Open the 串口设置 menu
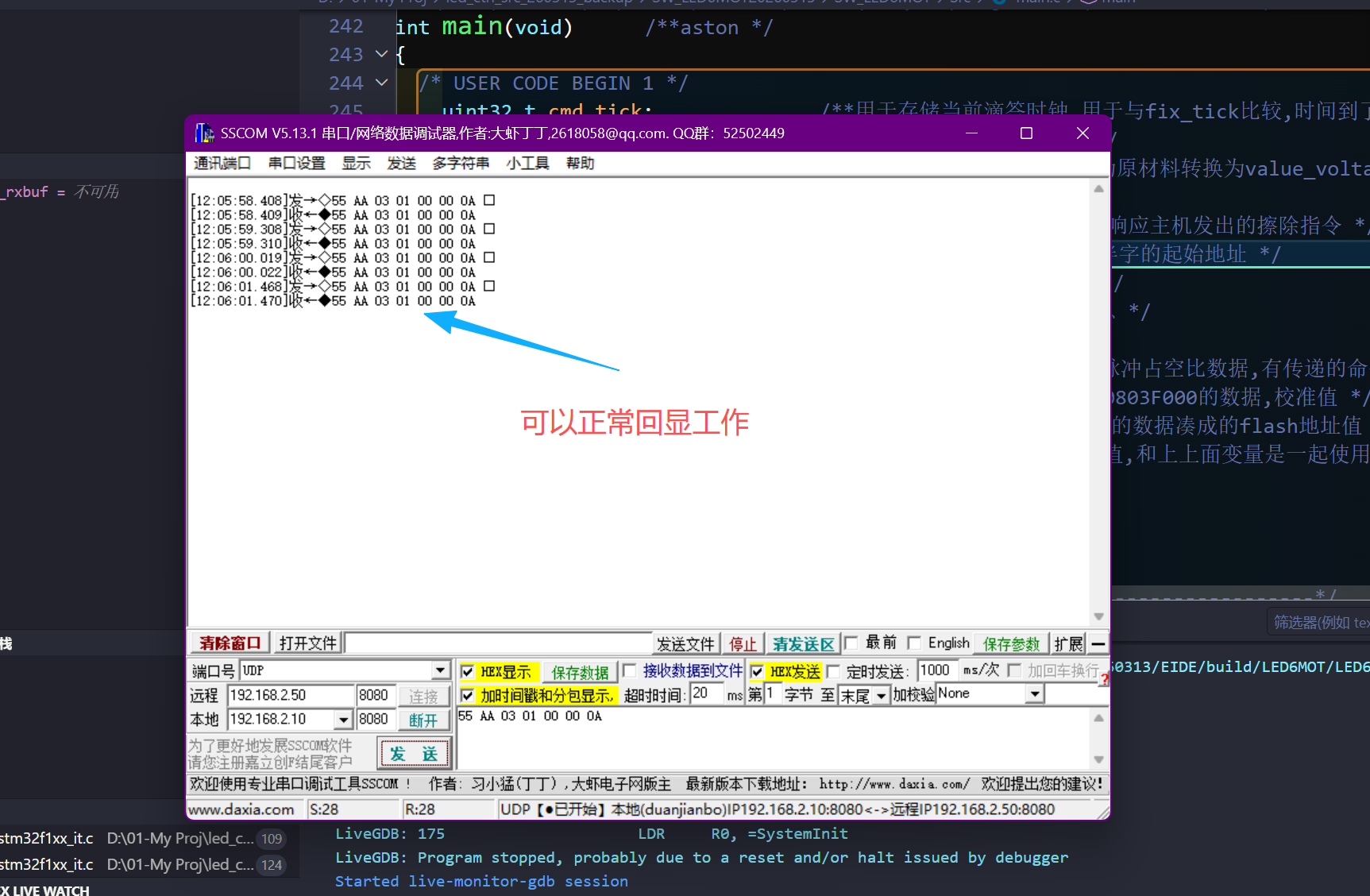Image resolution: width=1370 pixels, height=896 pixels. coord(296,163)
